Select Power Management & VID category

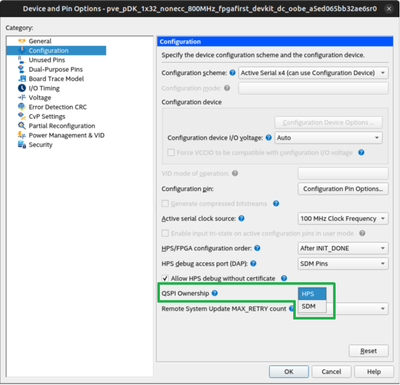point(66,135)
